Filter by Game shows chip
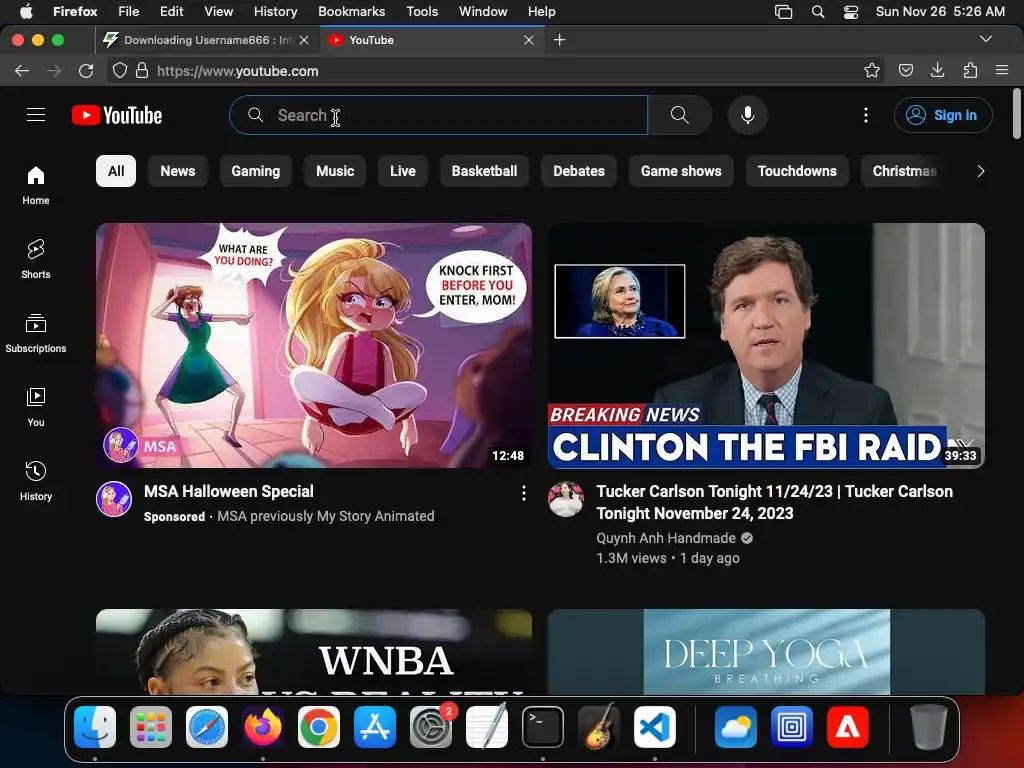The height and width of the screenshot is (768, 1024). tap(681, 171)
